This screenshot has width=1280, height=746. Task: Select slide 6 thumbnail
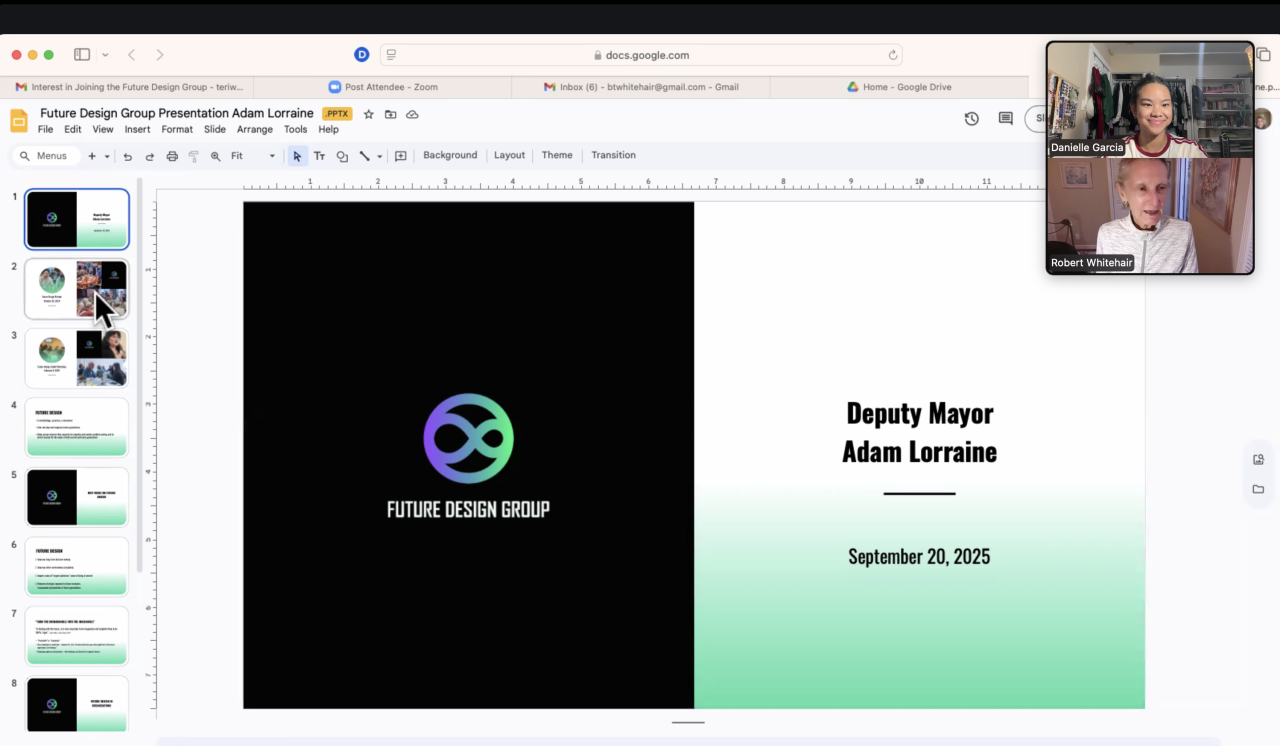(x=77, y=566)
